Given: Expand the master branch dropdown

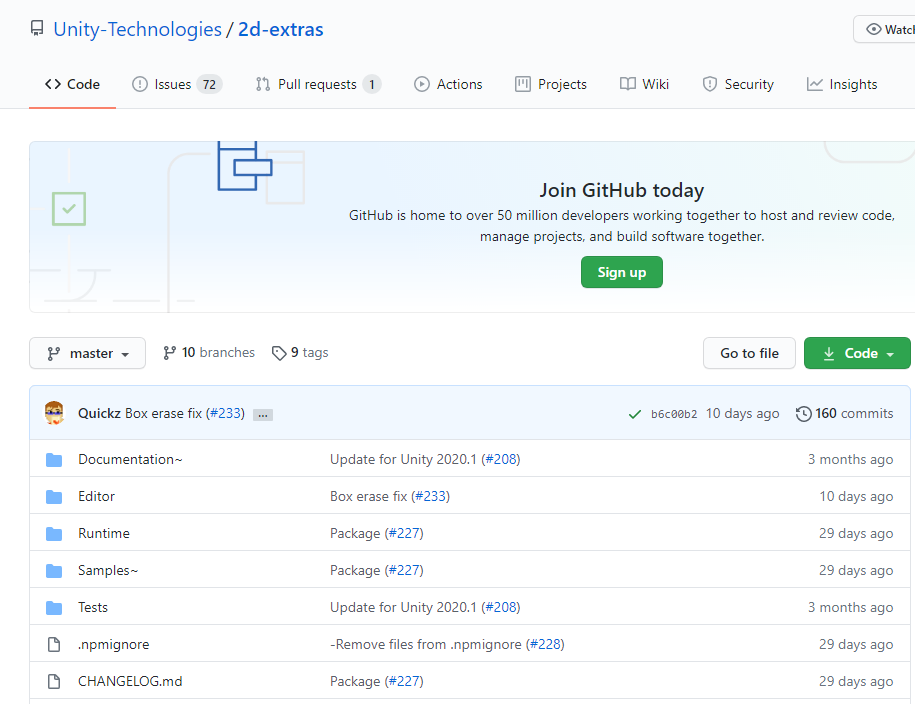Looking at the screenshot, I should (x=88, y=353).
